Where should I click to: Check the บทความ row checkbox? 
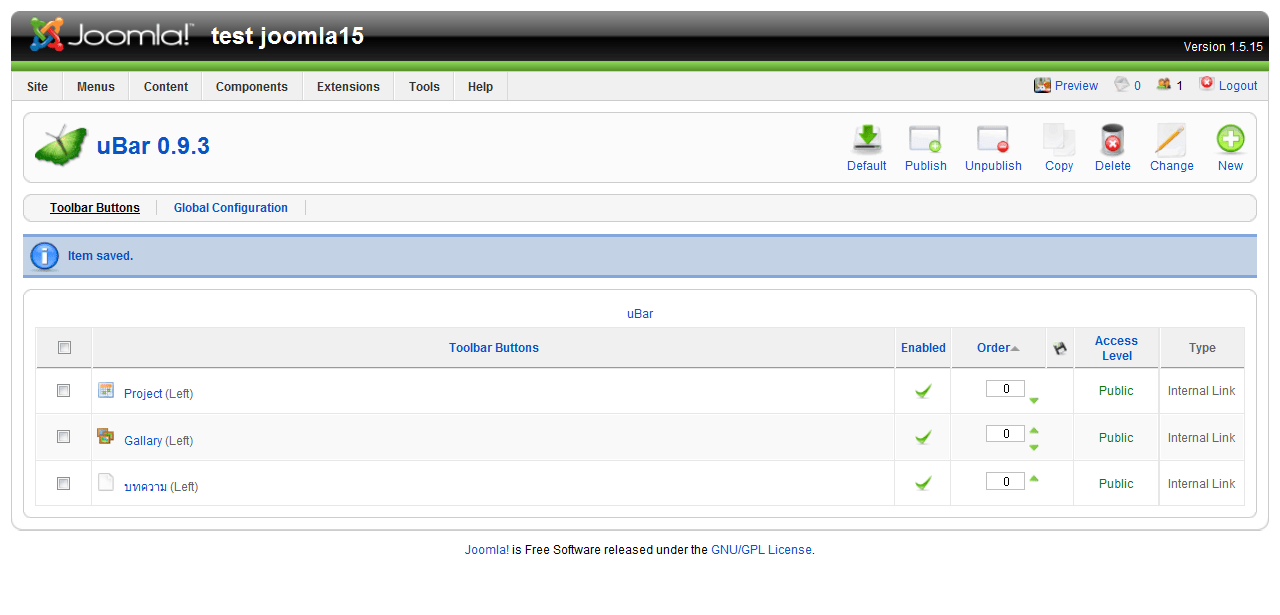[63, 483]
